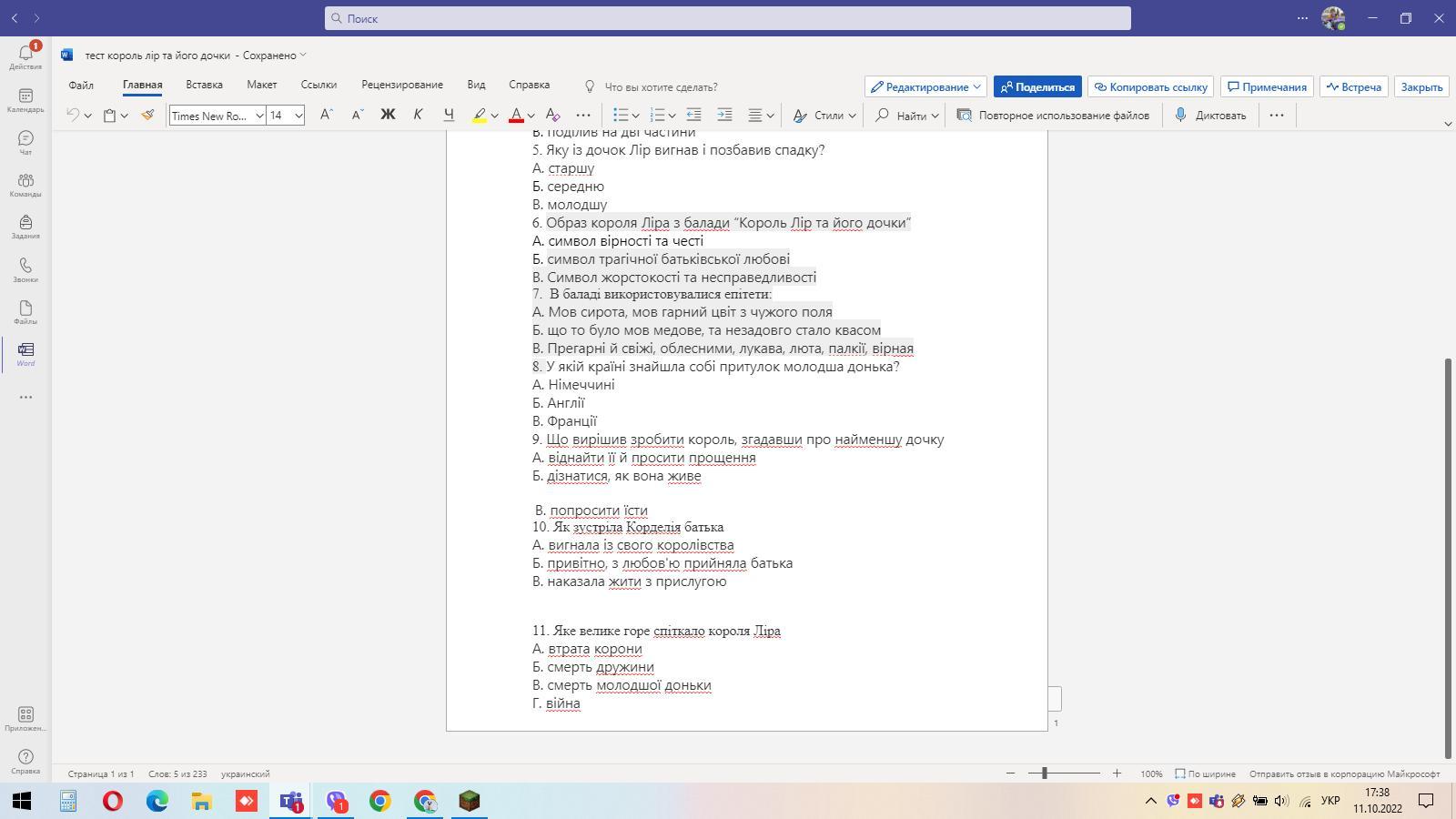Image resolution: width=1456 pixels, height=819 pixels.
Task: Switch to the Insert (Вставка) tab
Action: [x=204, y=85]
